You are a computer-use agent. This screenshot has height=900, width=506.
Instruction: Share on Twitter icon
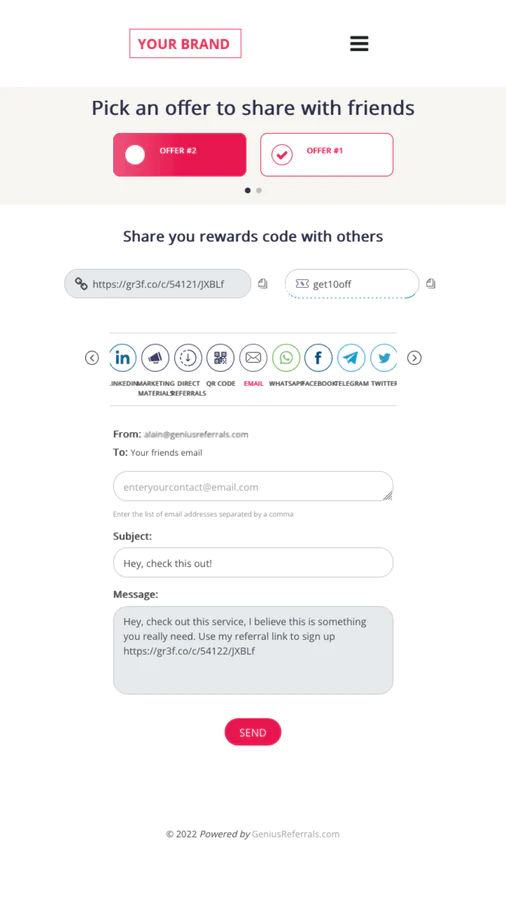tap(383, 358)
